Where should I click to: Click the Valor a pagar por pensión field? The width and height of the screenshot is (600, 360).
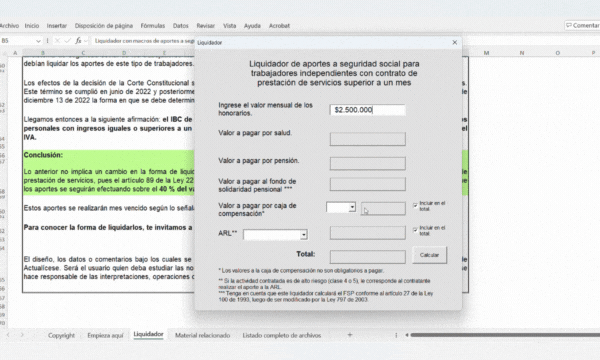pyautogui.click(x=367, y=163)
